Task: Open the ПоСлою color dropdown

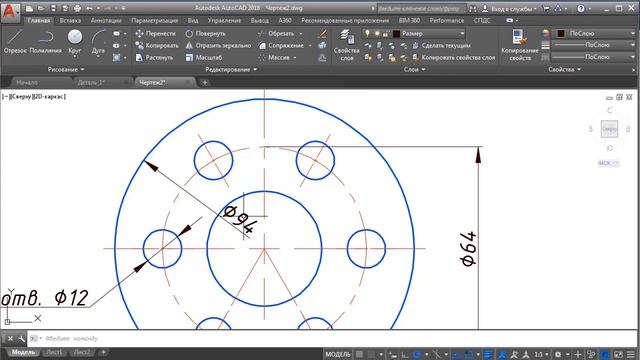Action: (632, 33)
